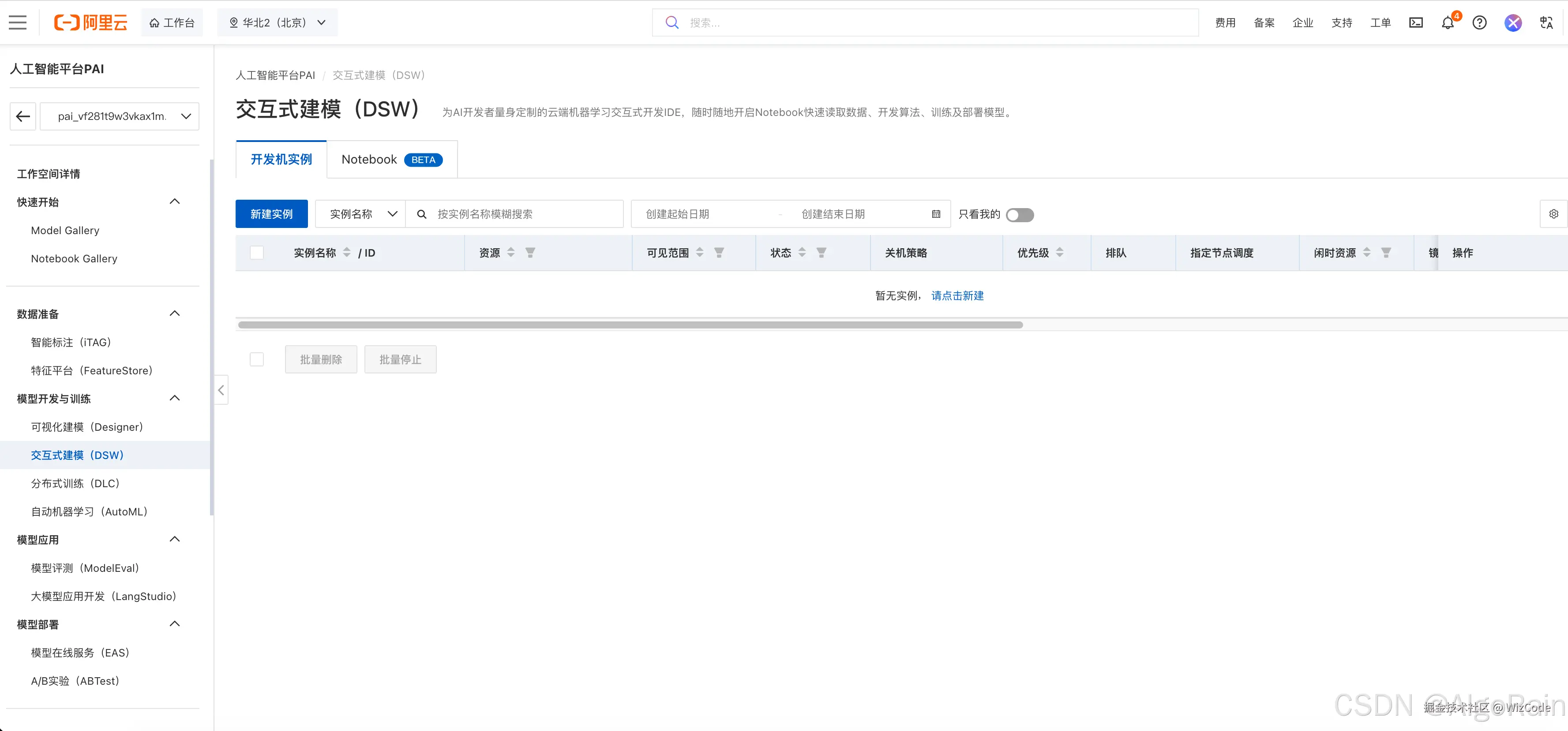1568x731 pixels.
Task: Open the notifications bell
Action: click(1448, 23)
